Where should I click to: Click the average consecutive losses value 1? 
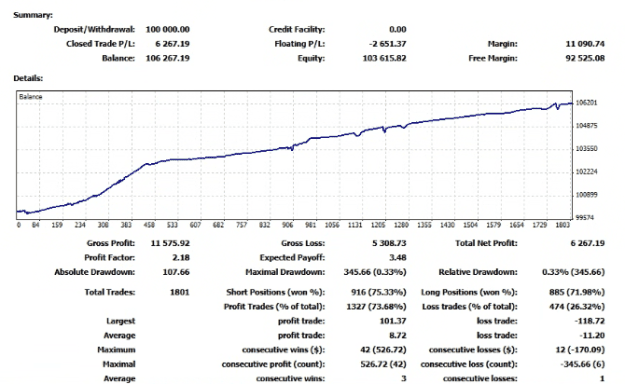[x=602, y=378]
